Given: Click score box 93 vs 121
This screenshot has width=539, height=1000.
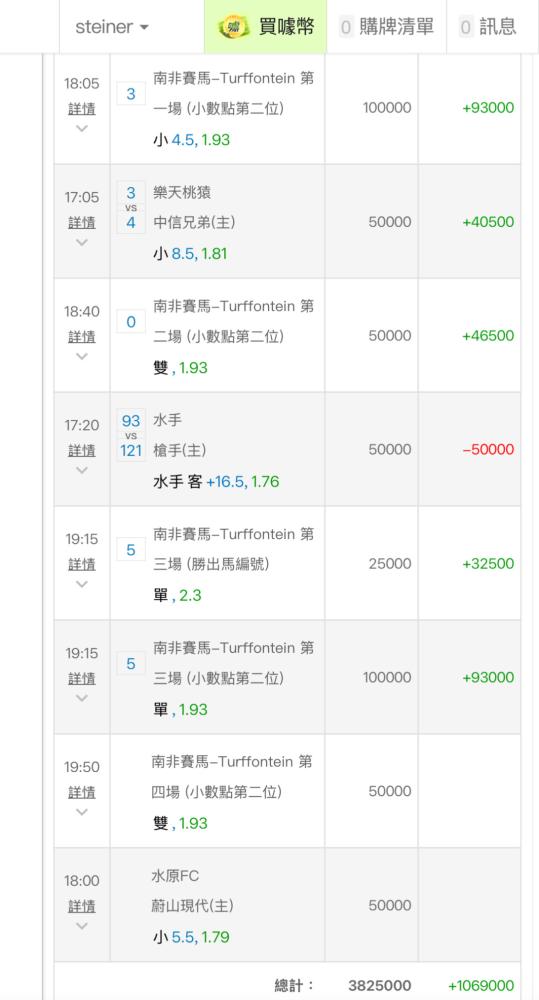Looking at the screenshot, I should point(131,436).
